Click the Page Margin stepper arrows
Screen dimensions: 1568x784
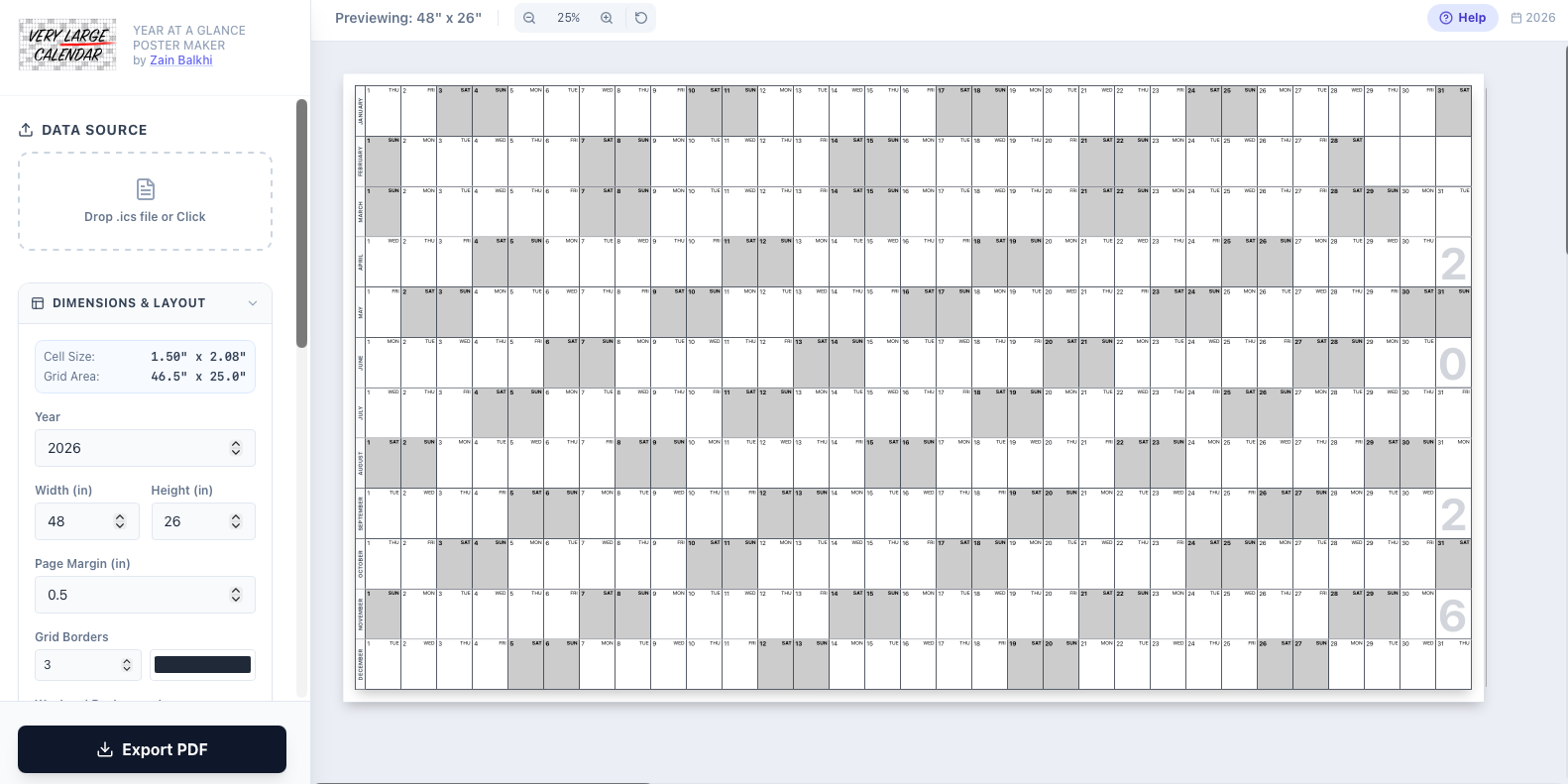pos(236,595)
